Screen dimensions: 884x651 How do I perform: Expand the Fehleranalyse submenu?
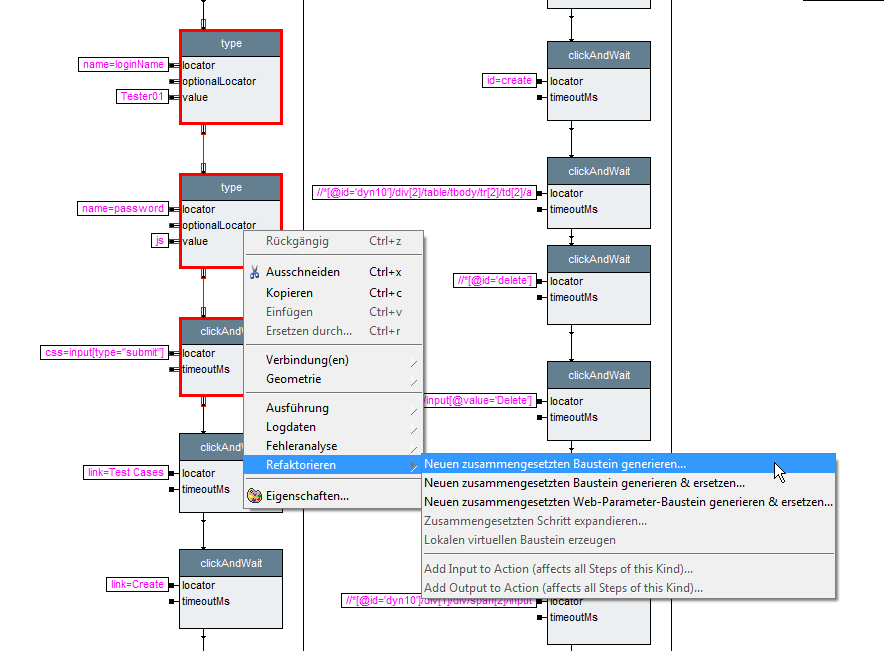(301, 446)
